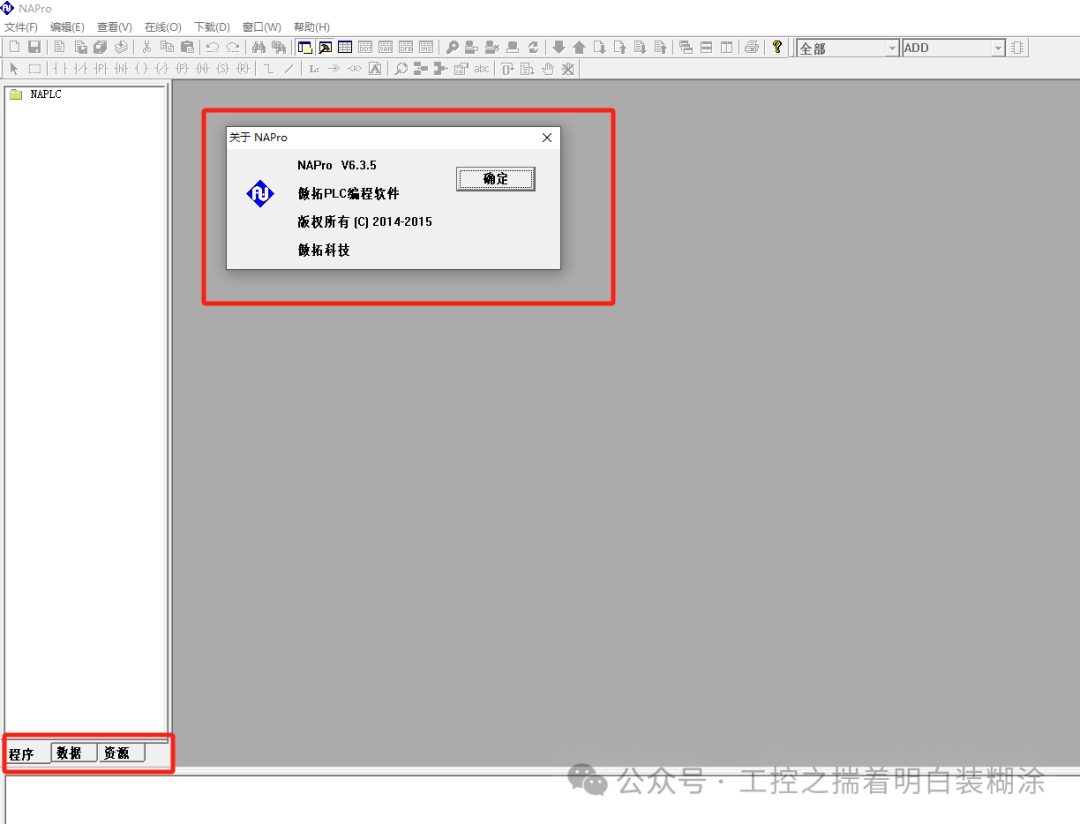The width and height of the screenshot is (1080, 824).
Task: Open the 在线(O) menu
Action: tap(163, 27)
